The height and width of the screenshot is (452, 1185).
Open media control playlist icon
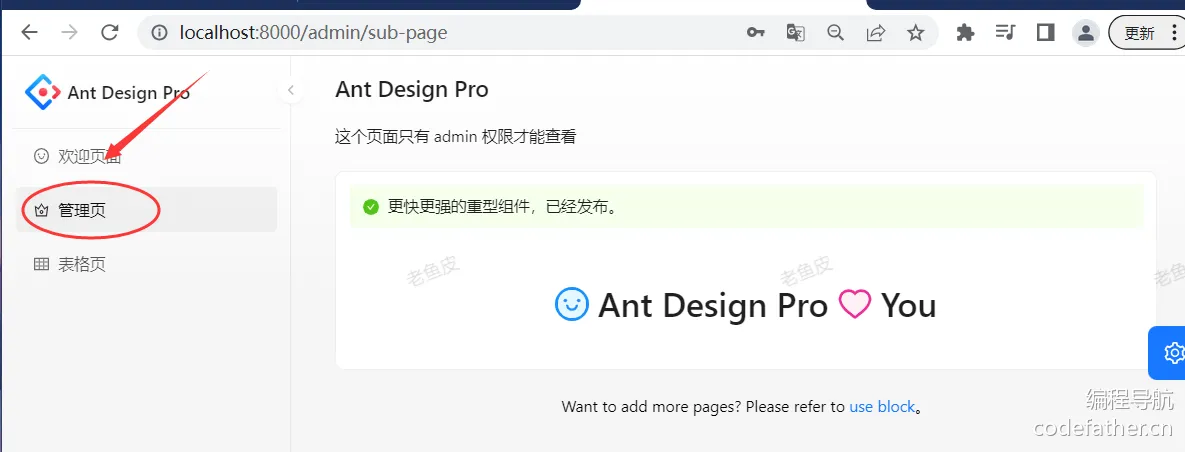coord(1005,33)
